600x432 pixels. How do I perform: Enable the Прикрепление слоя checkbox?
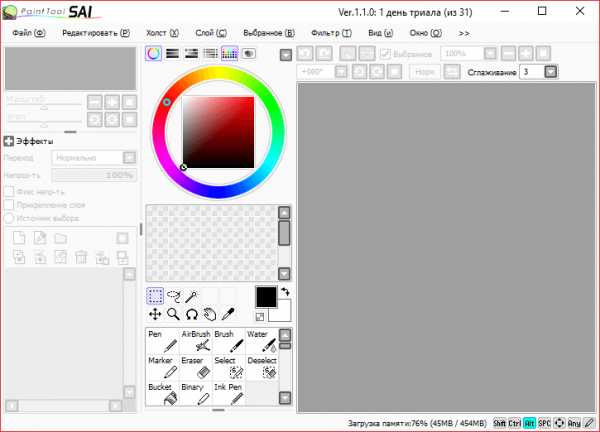(x=9, y=205)
